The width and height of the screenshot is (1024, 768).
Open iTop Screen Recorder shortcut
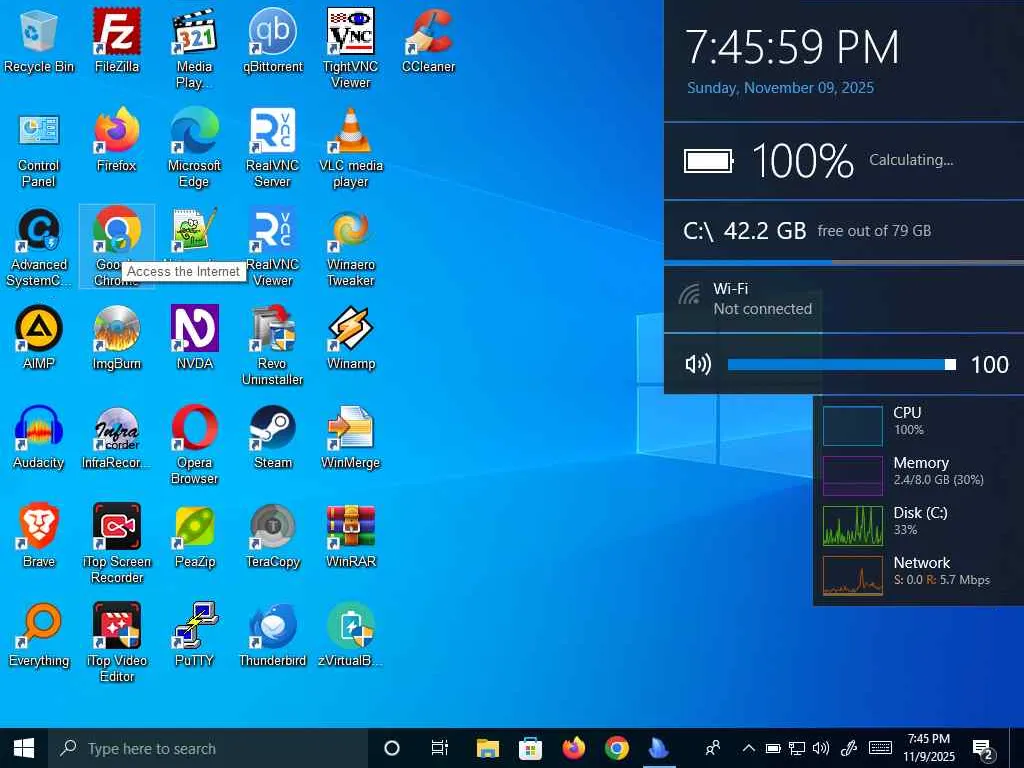[x=117, y=544]
